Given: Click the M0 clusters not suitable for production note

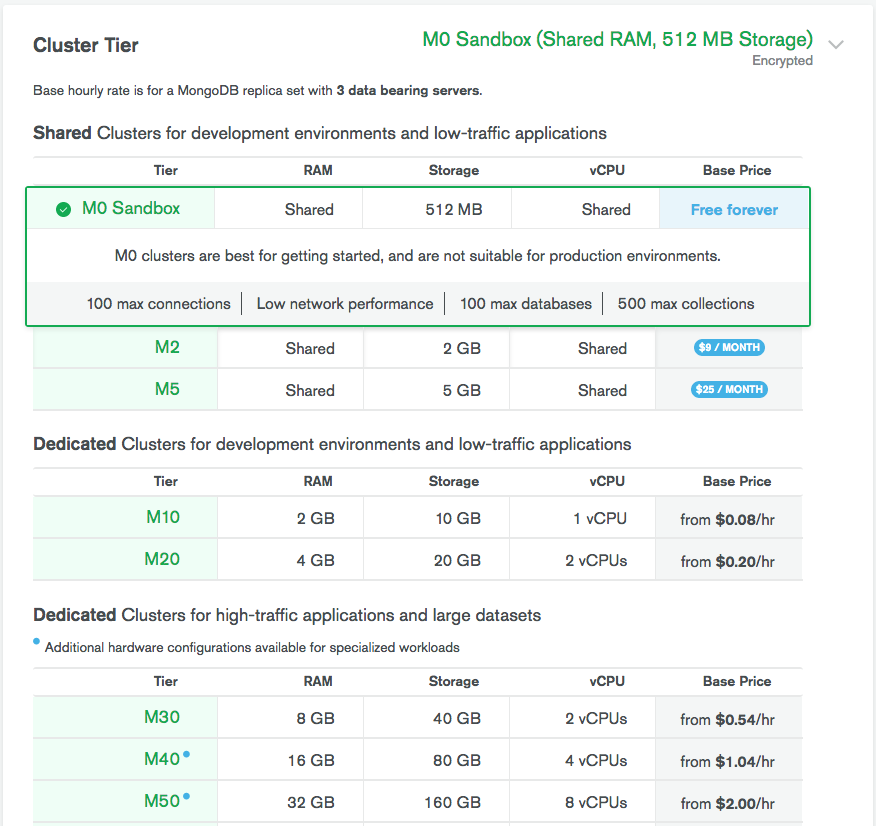Looking at the screenshot, I should (x=418, y=256).
